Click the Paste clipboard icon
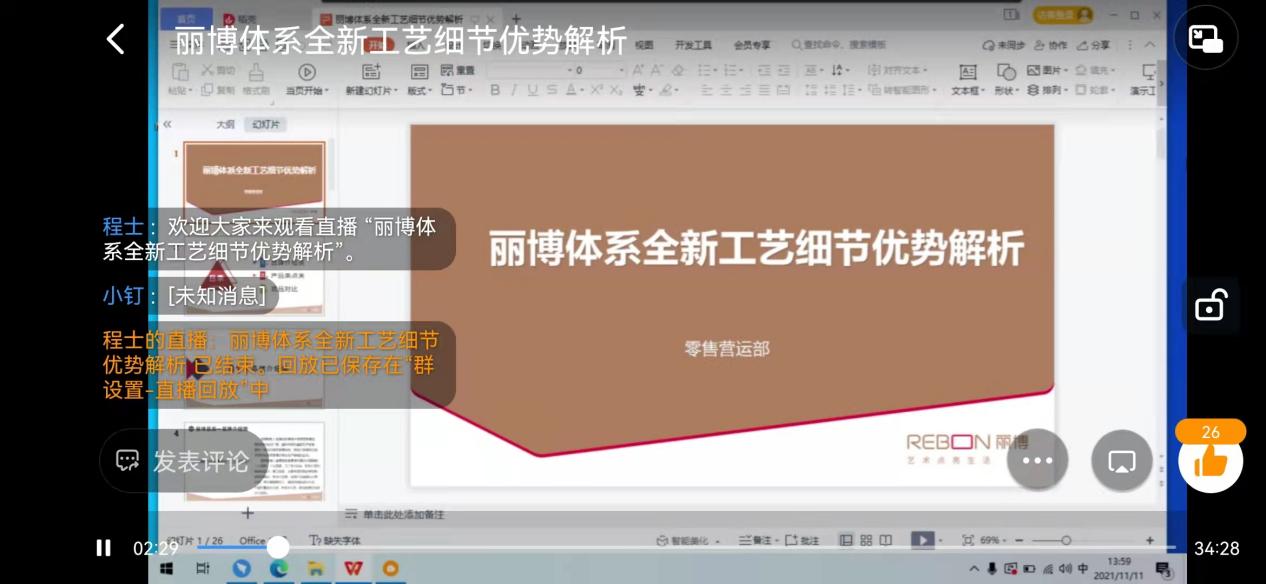 181,72
